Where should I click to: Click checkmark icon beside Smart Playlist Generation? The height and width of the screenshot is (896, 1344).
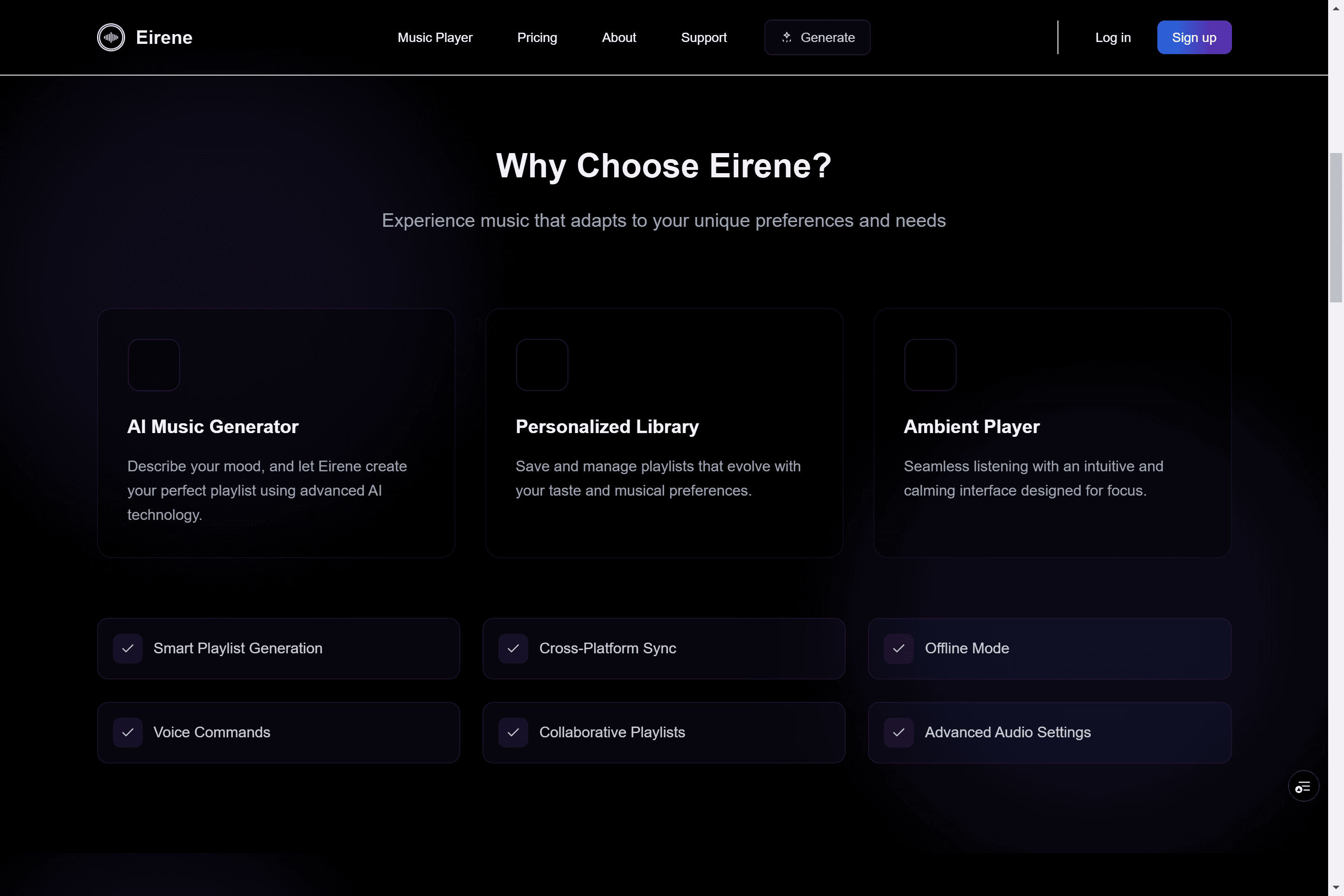[127, 649]
